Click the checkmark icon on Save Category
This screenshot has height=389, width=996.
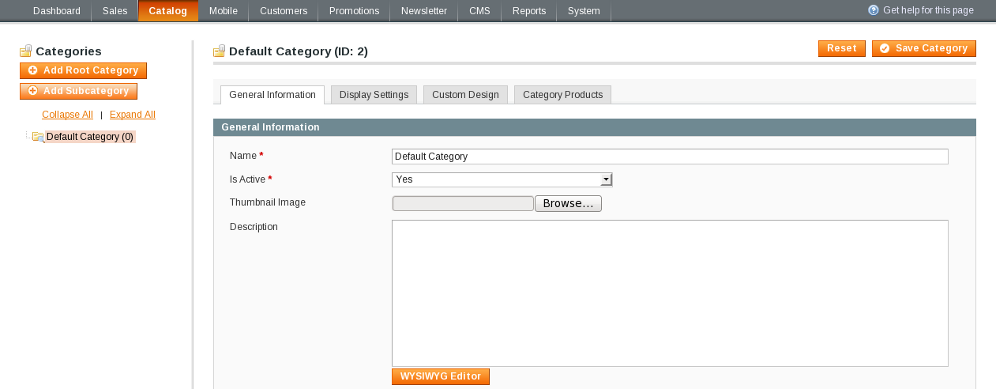(x=885, y=48)
